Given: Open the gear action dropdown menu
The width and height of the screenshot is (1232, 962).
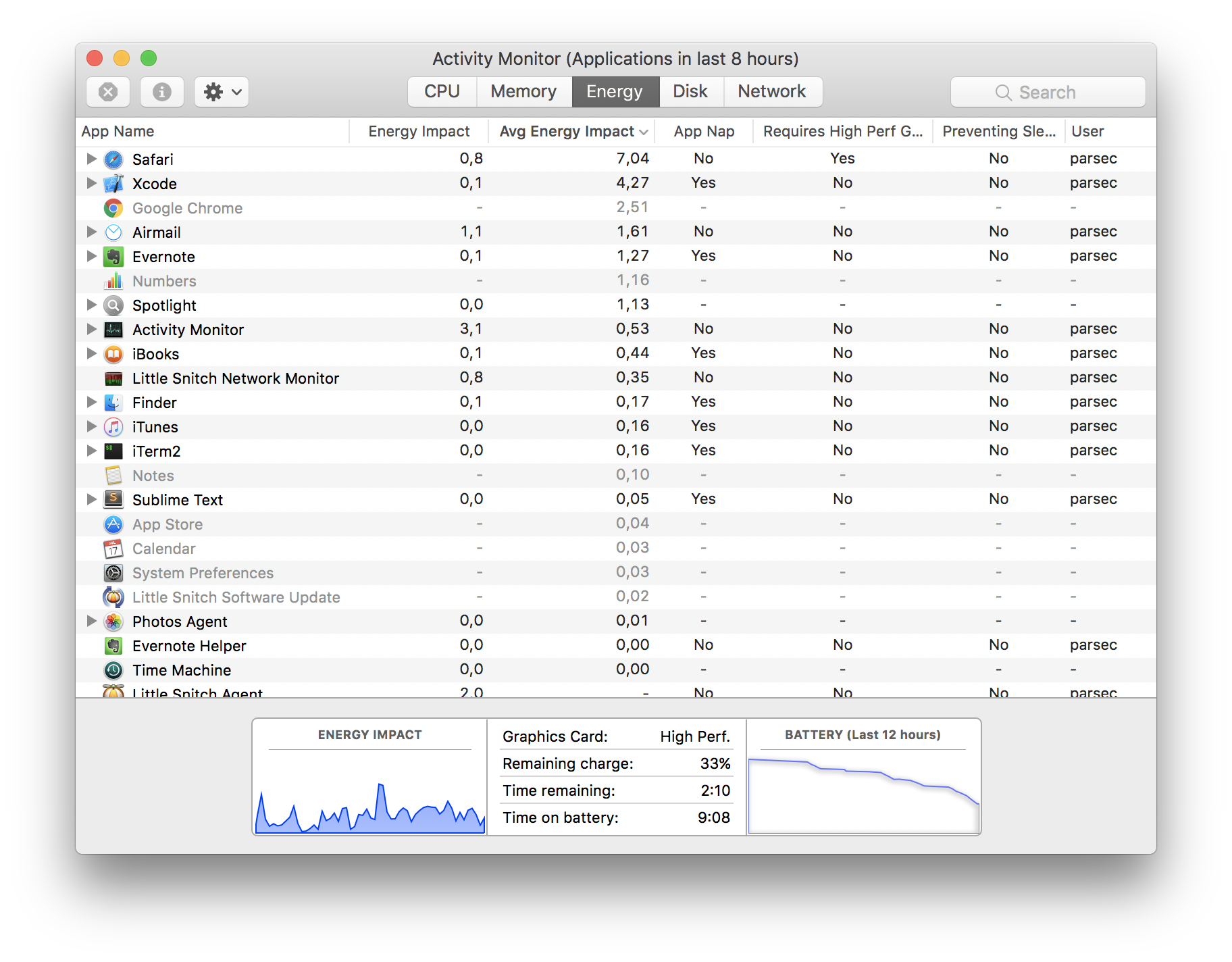Looking at the screenshot, I should (222, 92).
